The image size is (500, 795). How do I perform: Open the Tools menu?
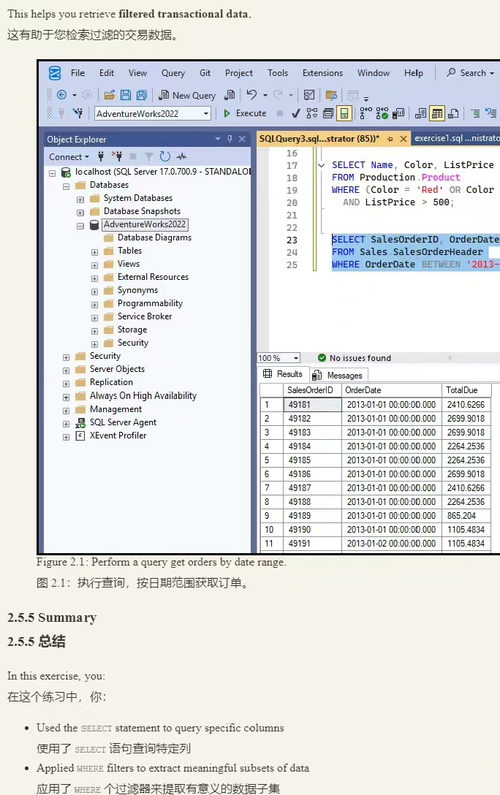coord(278,73)
